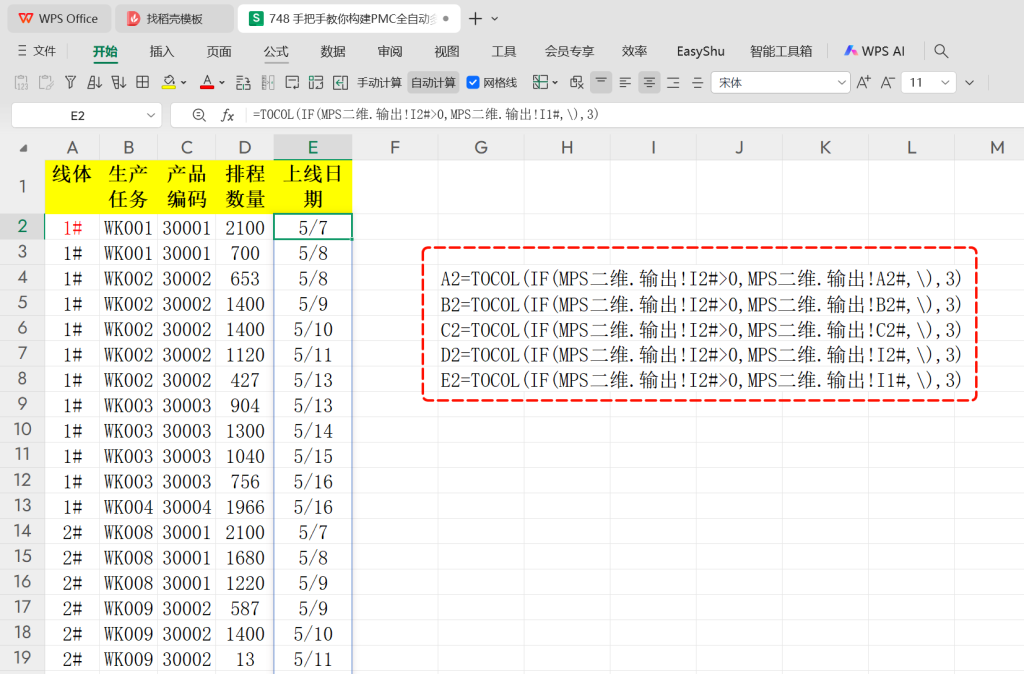Open the 宋体 font name dropdown

842,83
